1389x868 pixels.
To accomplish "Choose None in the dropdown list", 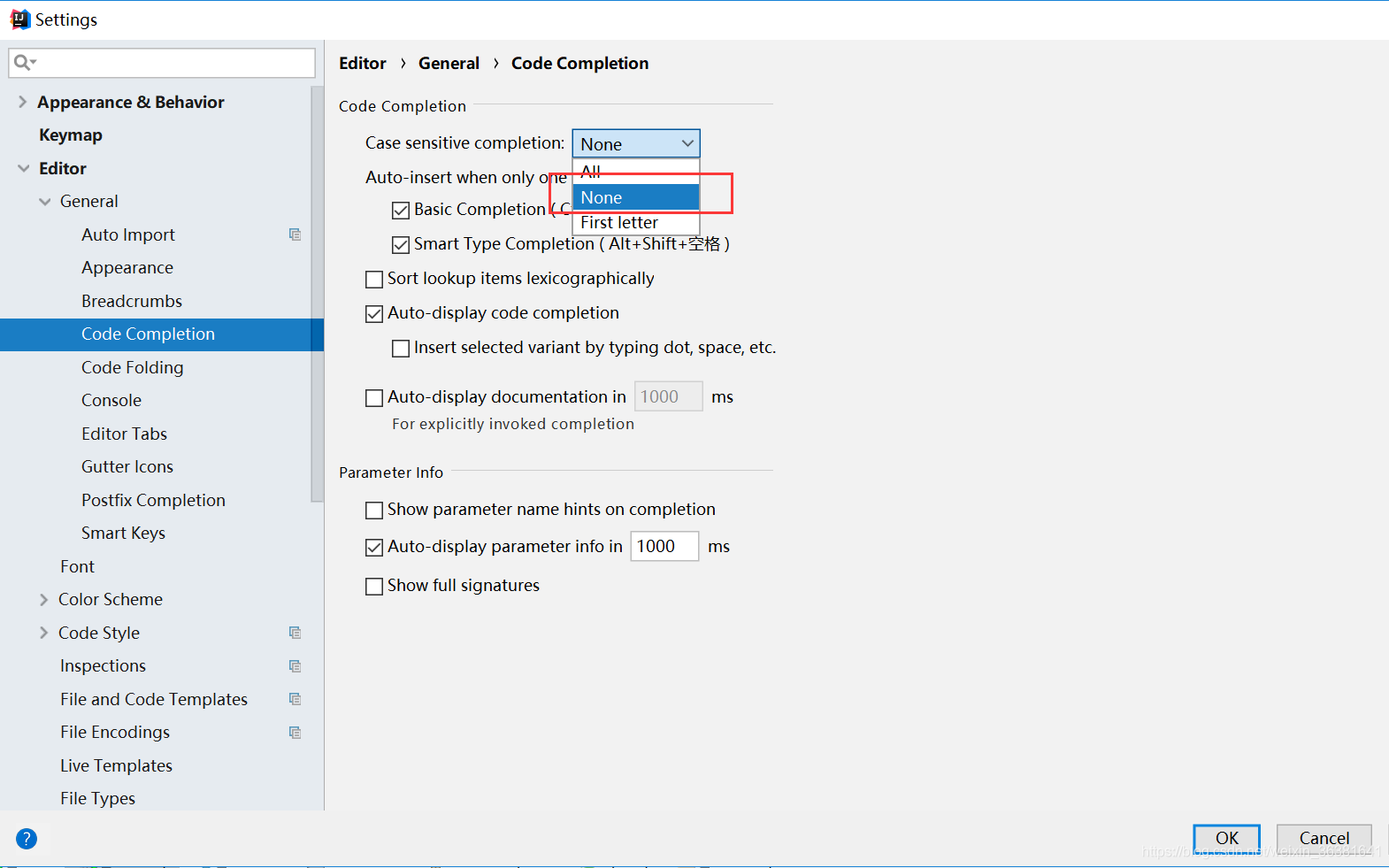I will coord(636,197).
